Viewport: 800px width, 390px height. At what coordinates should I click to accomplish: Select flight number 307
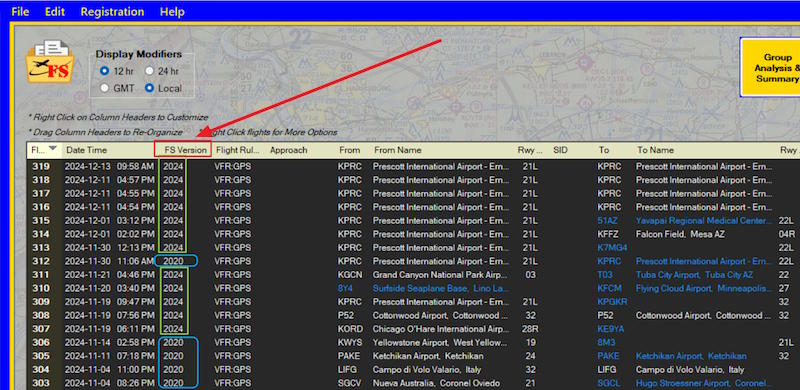[x=41, y=329]
